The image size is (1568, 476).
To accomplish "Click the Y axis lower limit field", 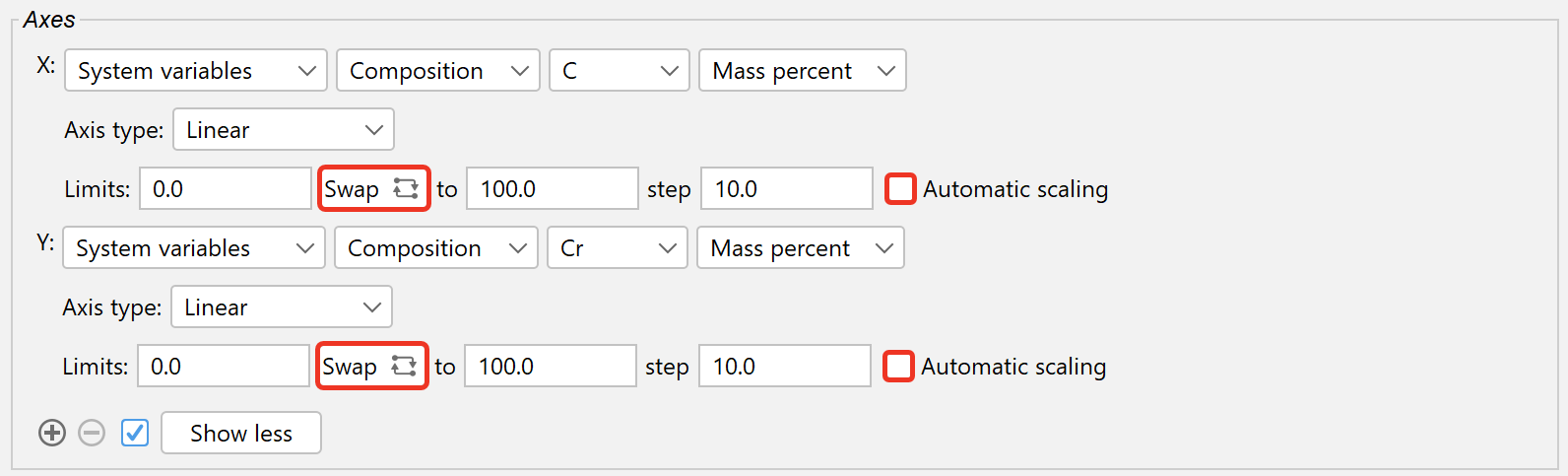I will pos(224,367).
